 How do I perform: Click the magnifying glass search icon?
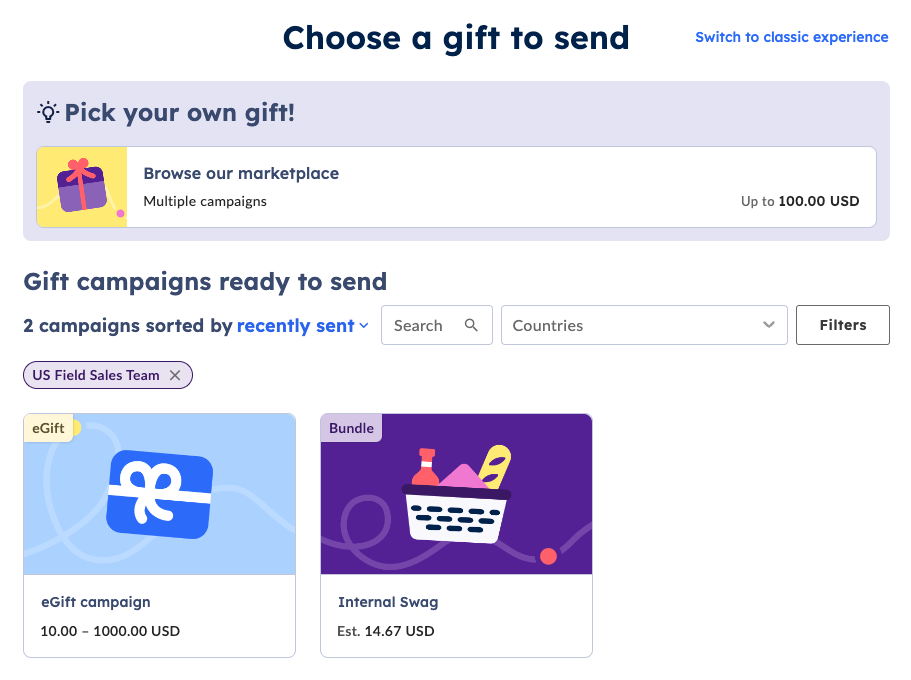click(471, 325)
